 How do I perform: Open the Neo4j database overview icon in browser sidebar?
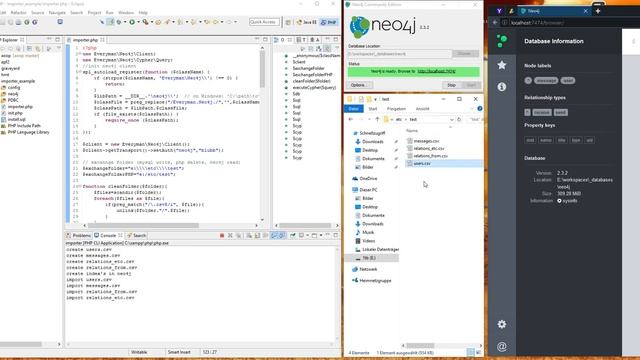point(502,41)
